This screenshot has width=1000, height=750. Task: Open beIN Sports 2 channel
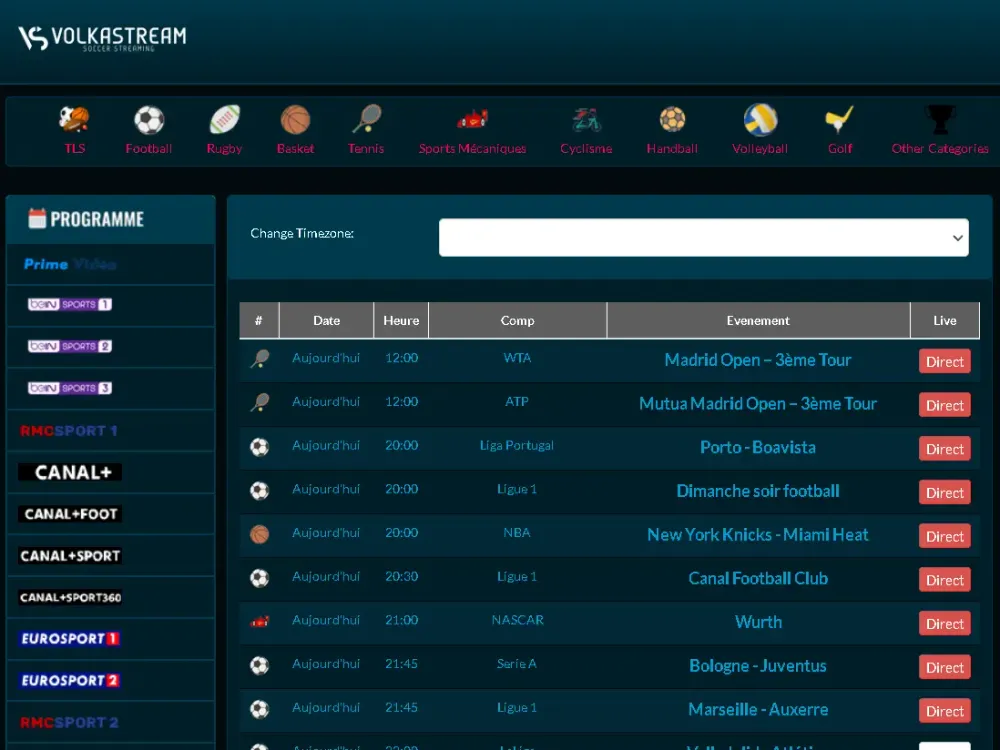pyautogui.click(x=70, y=346)
